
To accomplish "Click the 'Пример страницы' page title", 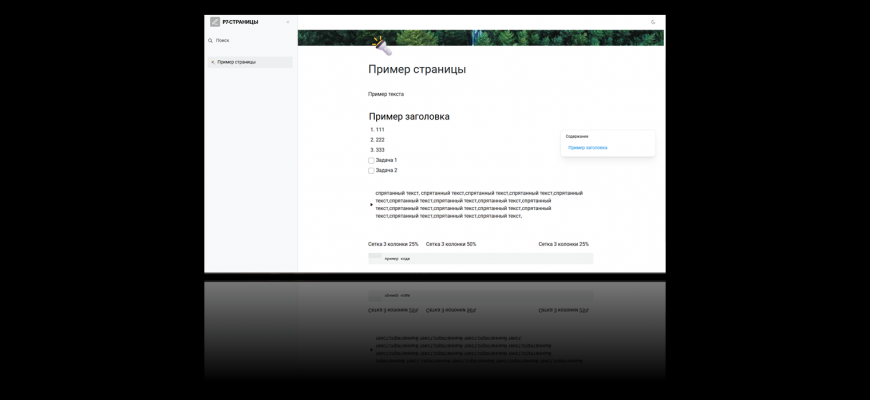I will pos(417,69).
